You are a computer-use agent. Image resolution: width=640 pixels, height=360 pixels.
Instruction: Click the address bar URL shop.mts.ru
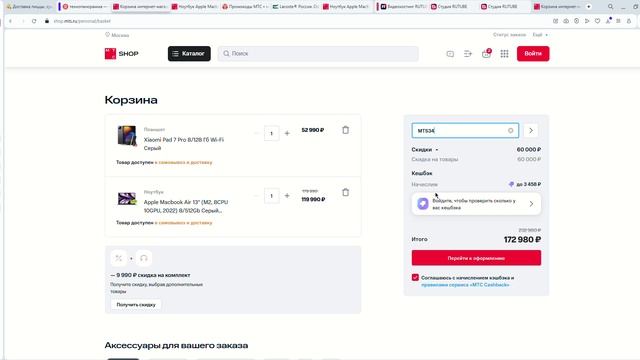(x=82, y=21)
